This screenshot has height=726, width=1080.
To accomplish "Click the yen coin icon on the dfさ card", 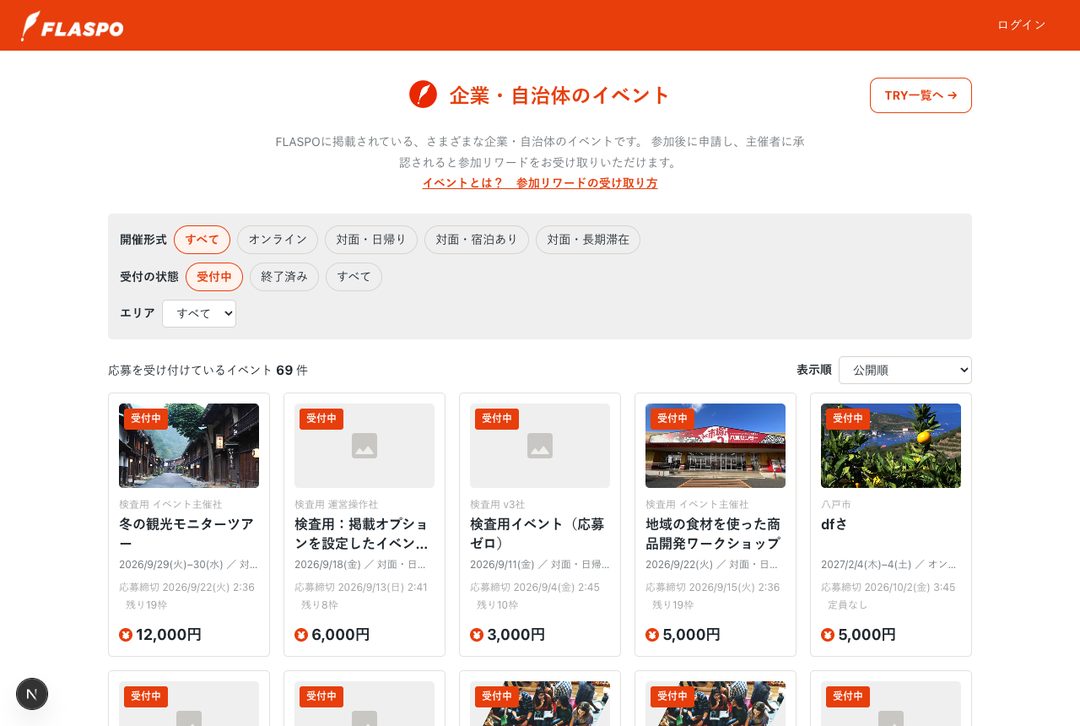I will (x=828, y=635).
